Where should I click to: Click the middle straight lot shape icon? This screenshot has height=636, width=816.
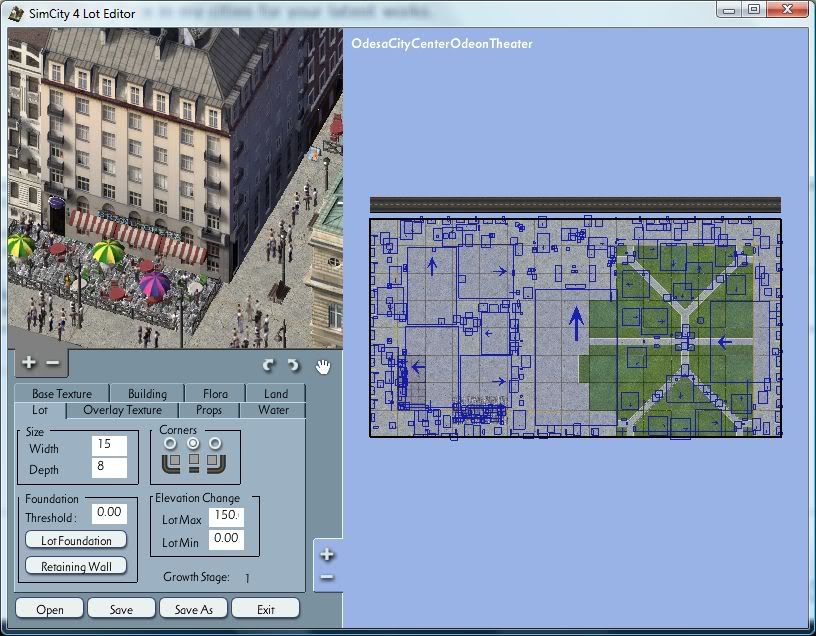(x=194, y=463)
